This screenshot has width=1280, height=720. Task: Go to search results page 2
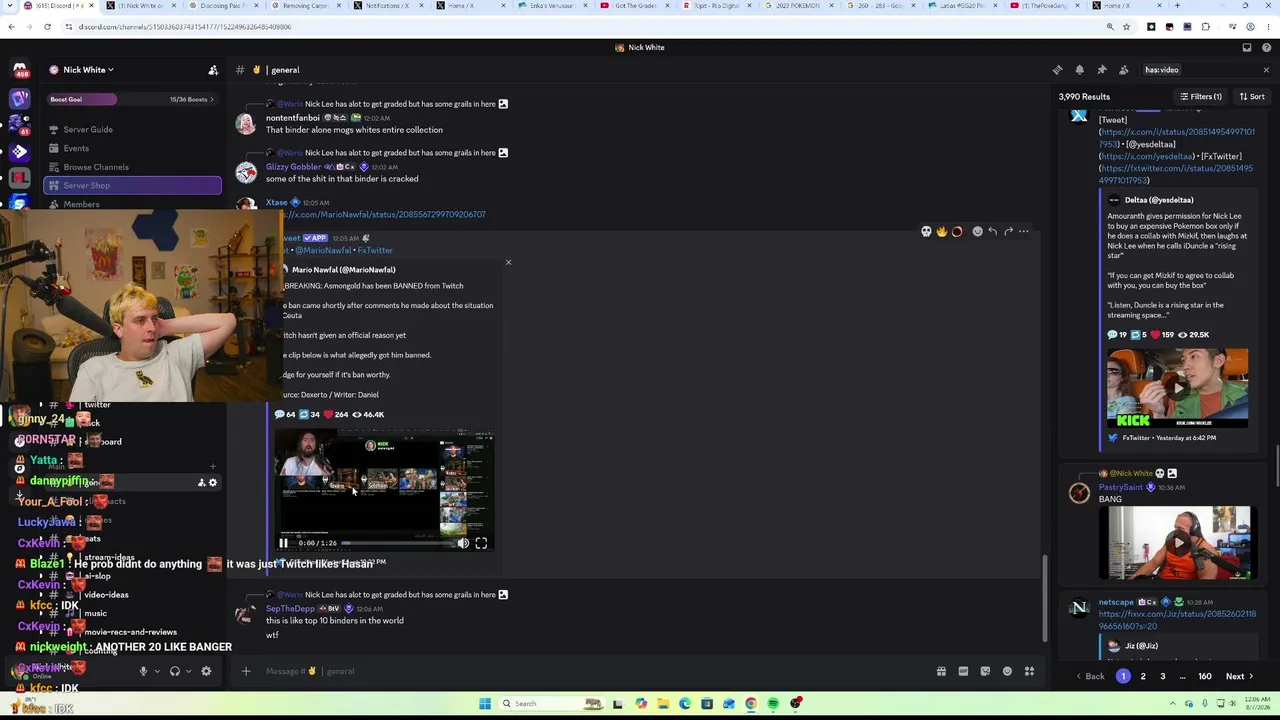1143,677
